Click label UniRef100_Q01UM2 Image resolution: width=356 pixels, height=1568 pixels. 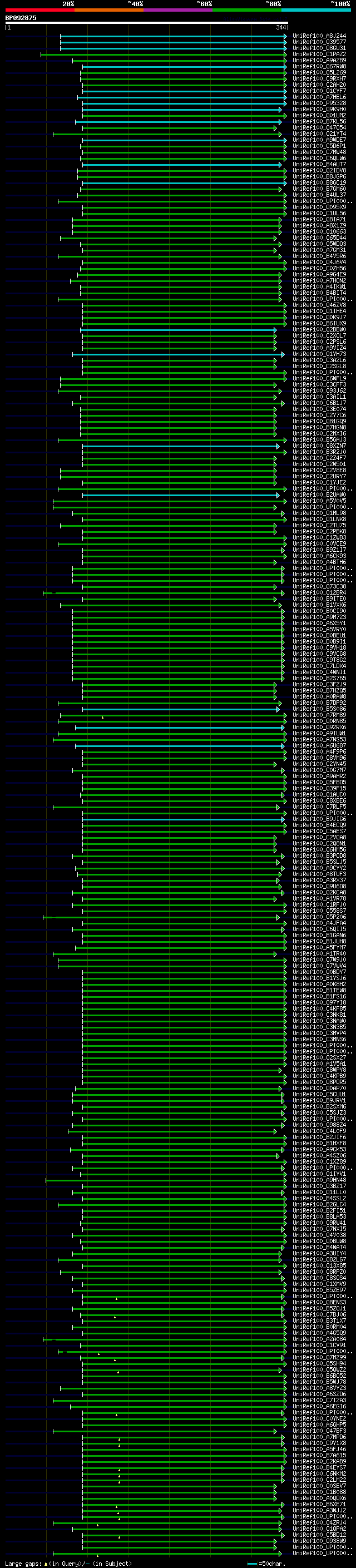tap(319, 116)
